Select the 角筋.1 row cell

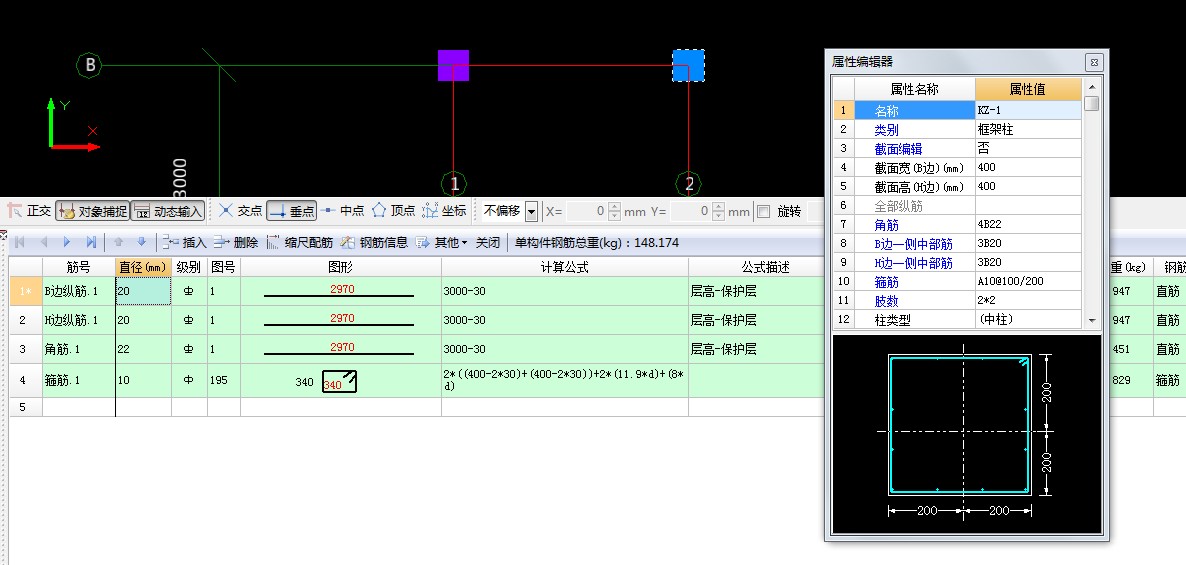[x=79, y=349]
